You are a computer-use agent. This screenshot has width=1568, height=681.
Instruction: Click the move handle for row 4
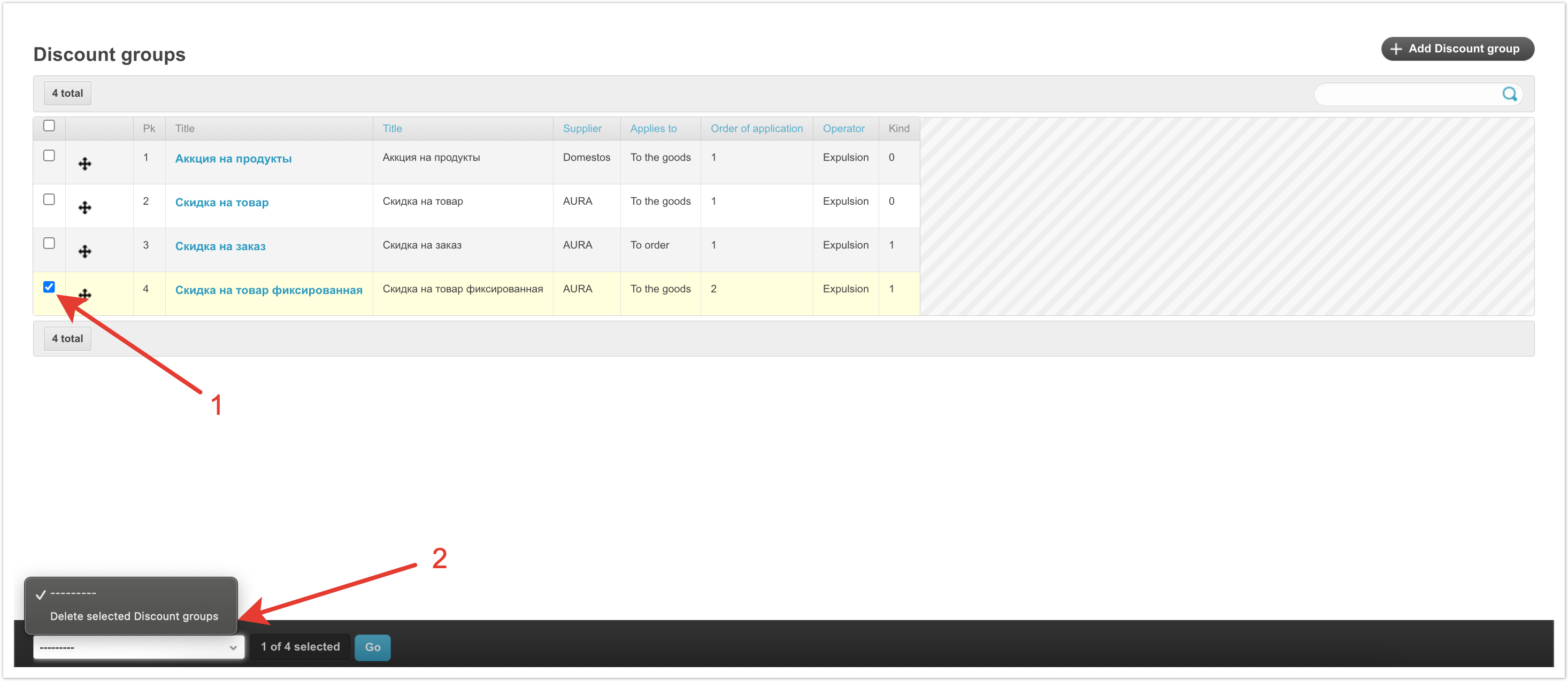click(x=85, y=295)
